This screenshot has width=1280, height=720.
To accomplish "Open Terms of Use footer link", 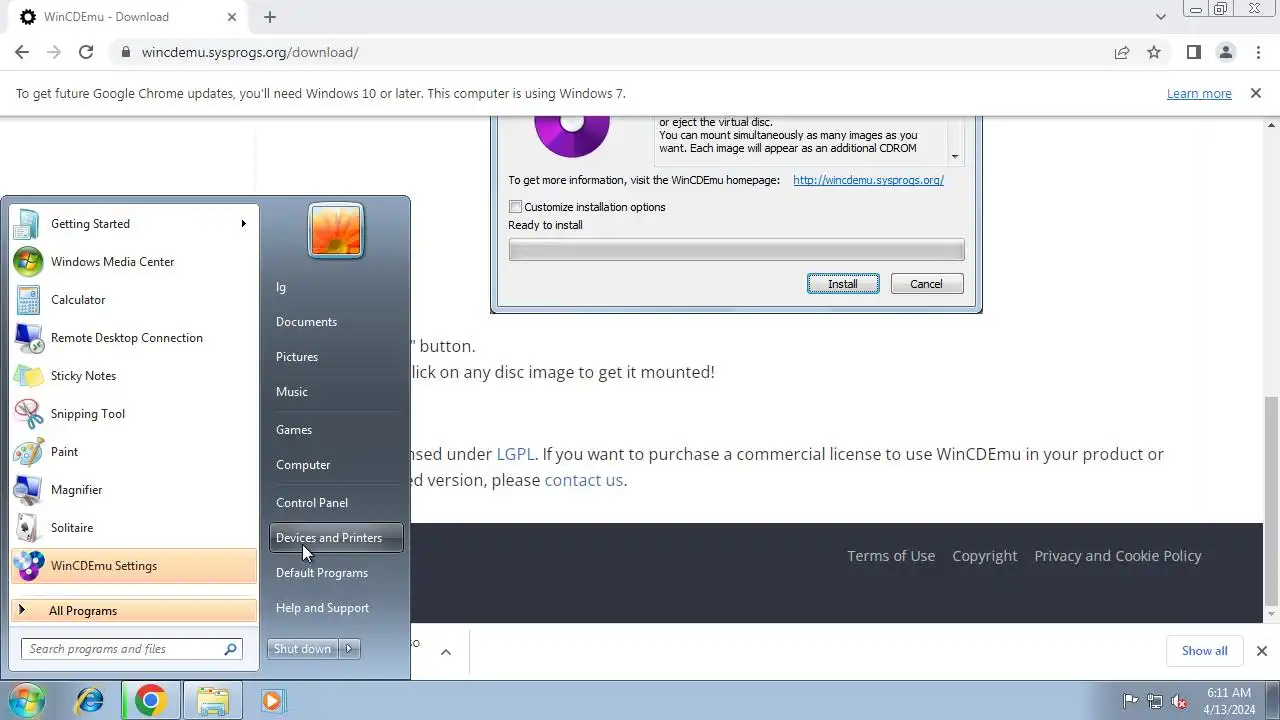I will pos(891,556).
